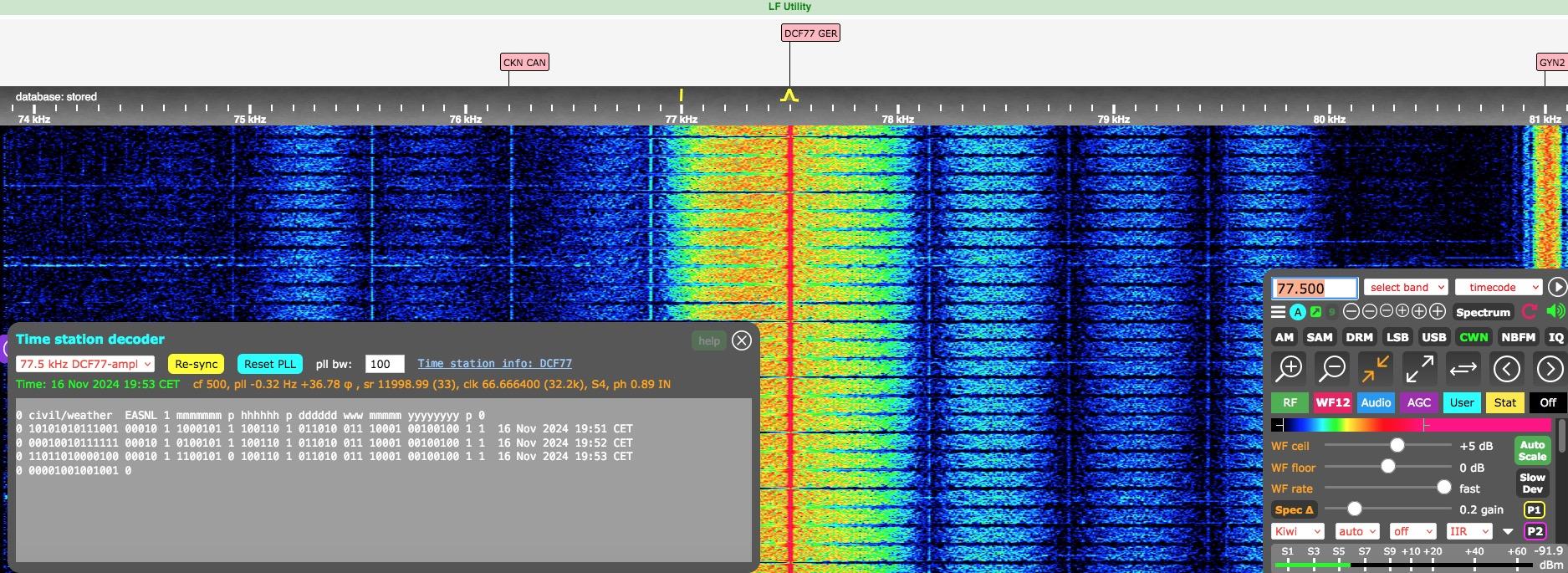This screenshot has height=573, width=1568.
Task: Click the red circular refresh arrow icon
Action: tap(1530, 312)
